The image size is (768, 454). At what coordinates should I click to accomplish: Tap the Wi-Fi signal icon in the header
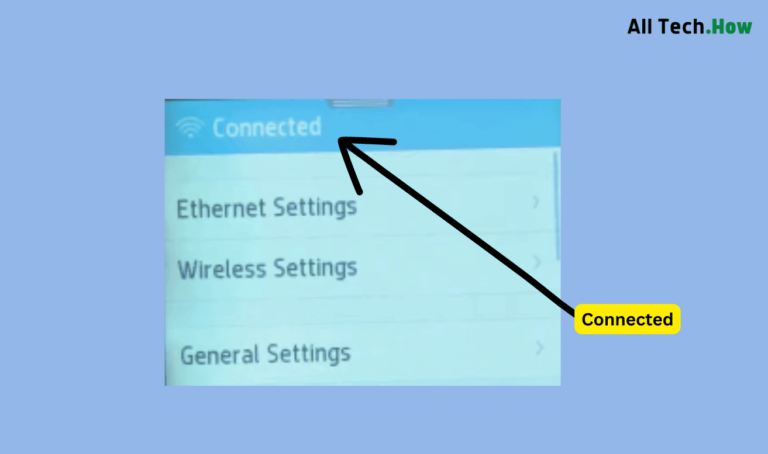point(190,127)
